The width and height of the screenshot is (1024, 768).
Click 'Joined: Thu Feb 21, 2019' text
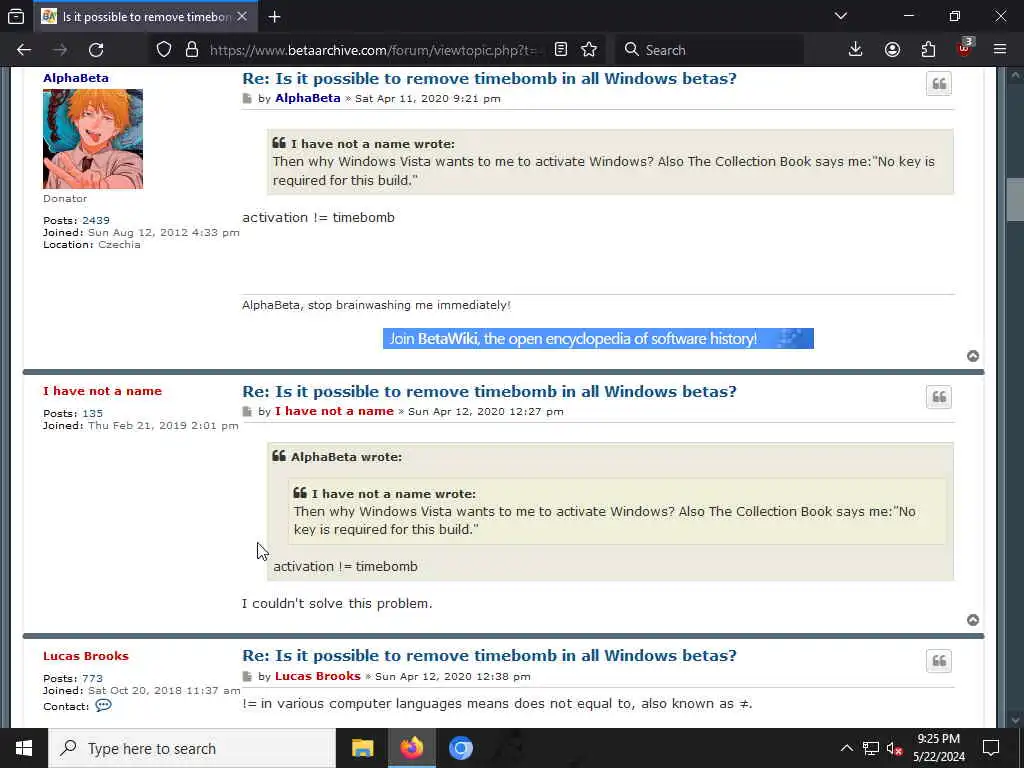140,426
